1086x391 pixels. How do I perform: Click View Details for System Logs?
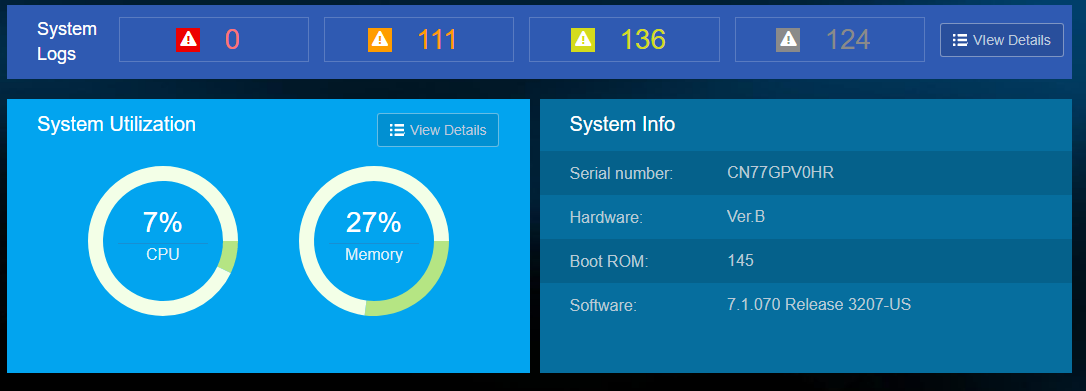tap(1002, 40)
